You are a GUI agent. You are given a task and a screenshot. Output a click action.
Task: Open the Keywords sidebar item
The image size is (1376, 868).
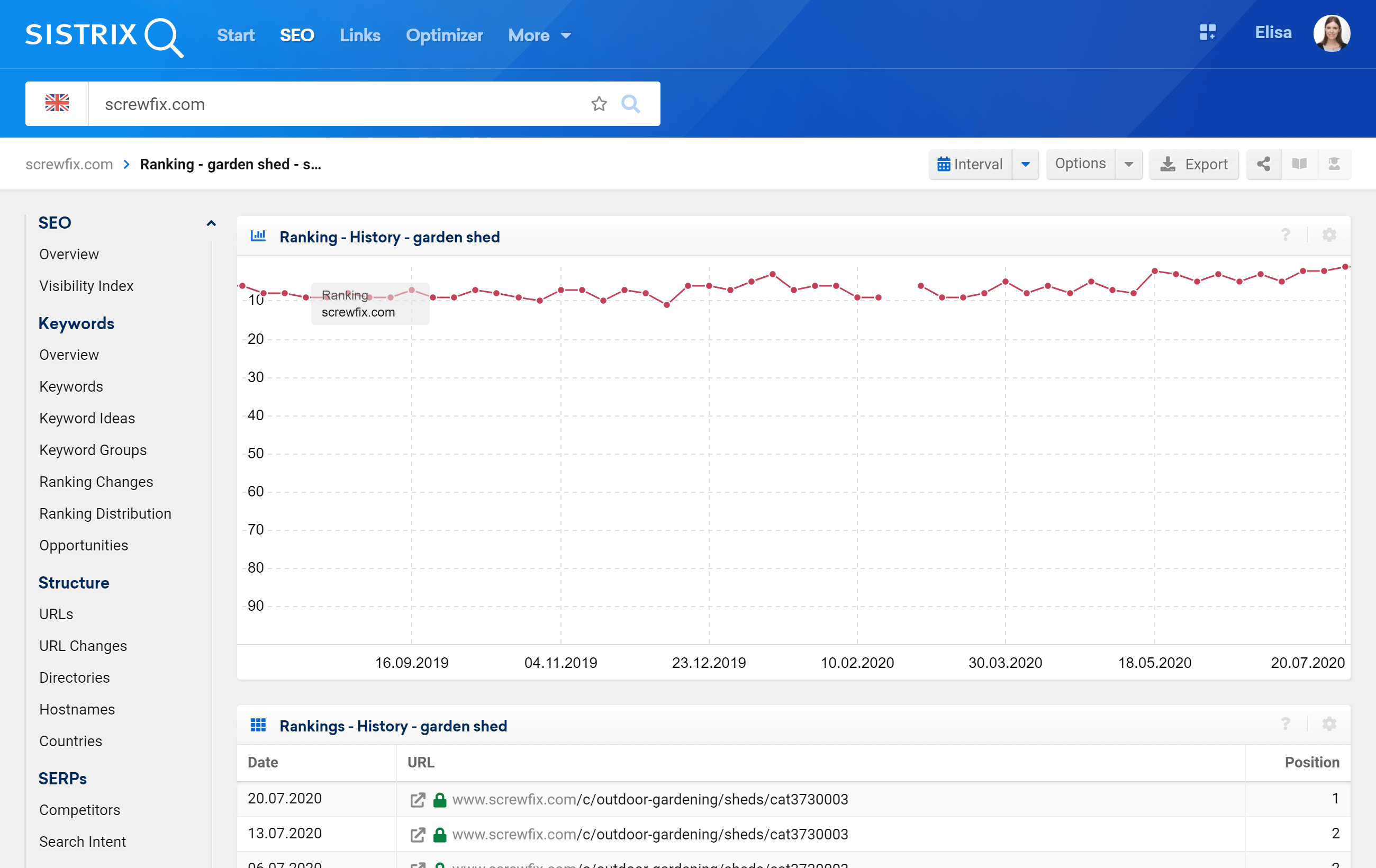coord(71,387)
